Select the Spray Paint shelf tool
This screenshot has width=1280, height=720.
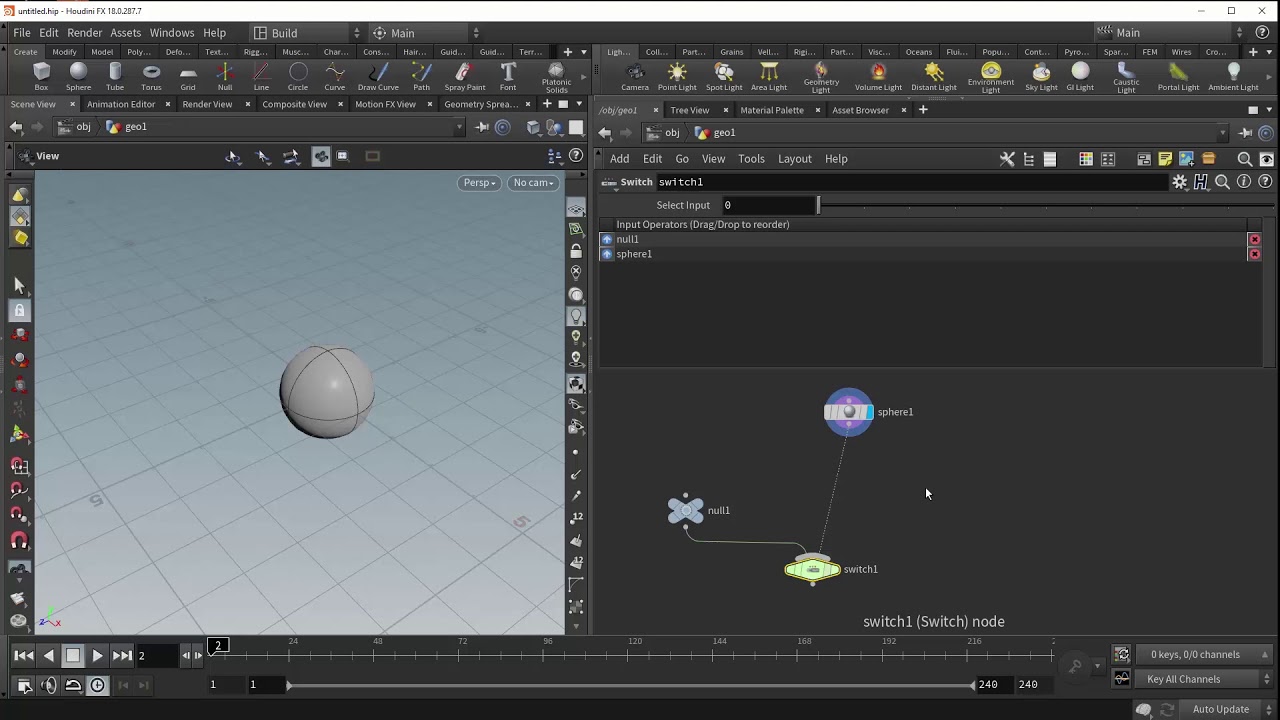464,75
